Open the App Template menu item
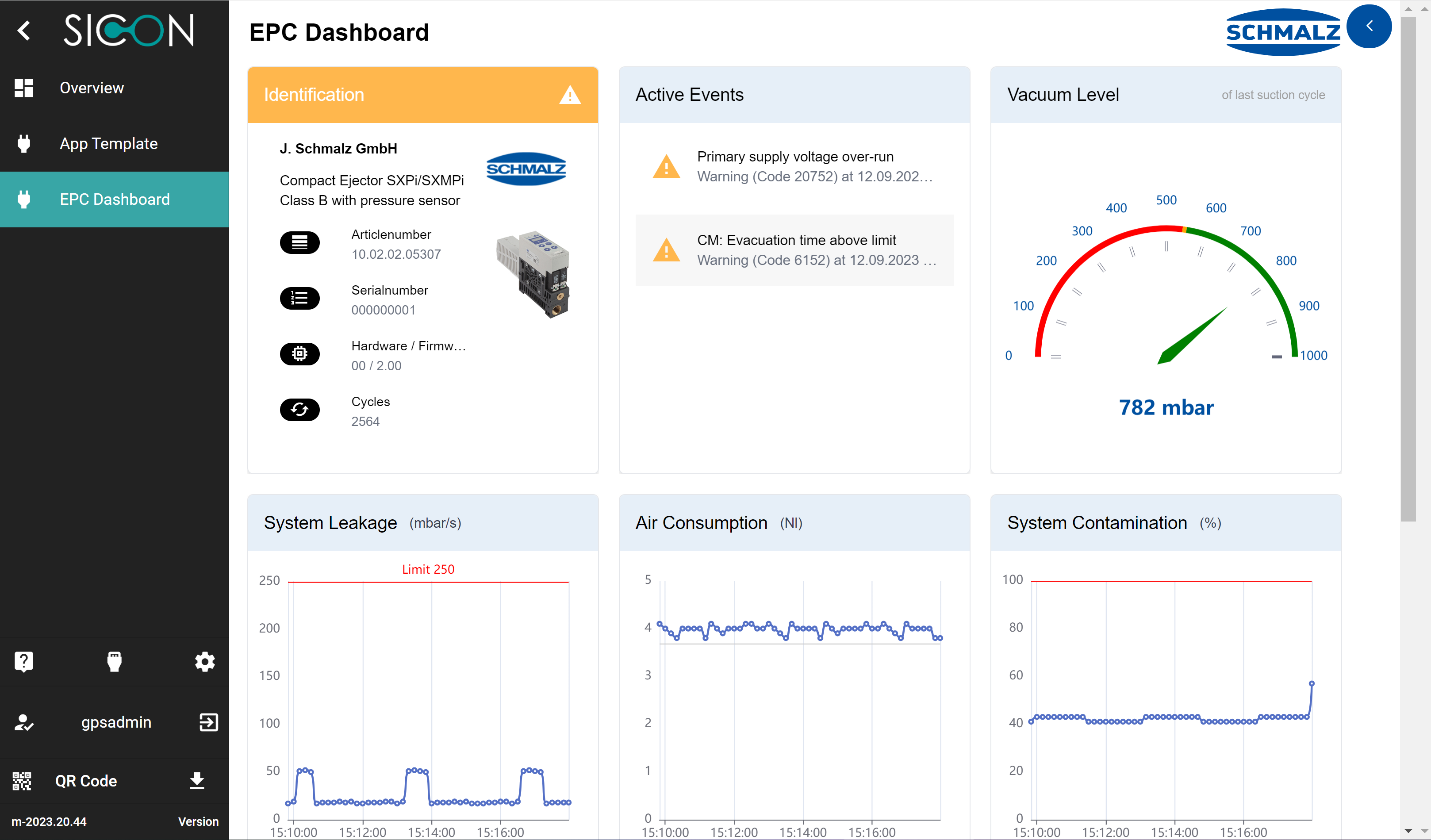Viewport: 1431px width, 840px height. (108, 144)
